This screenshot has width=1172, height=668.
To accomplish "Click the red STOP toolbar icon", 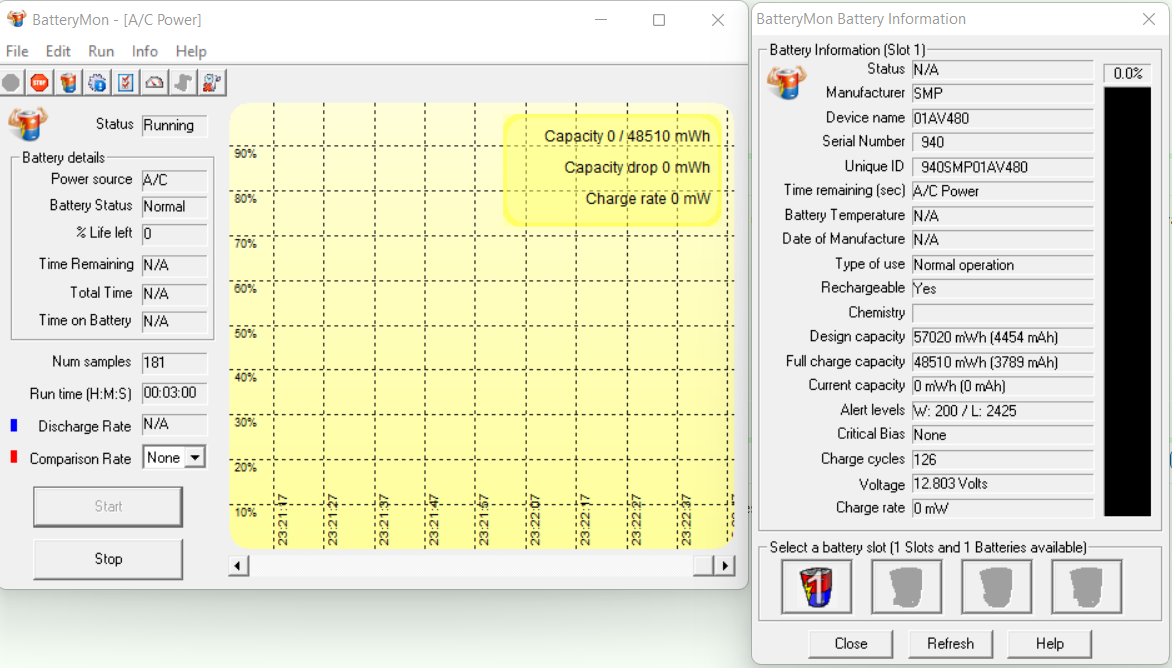I will click(x=39, y=82).
